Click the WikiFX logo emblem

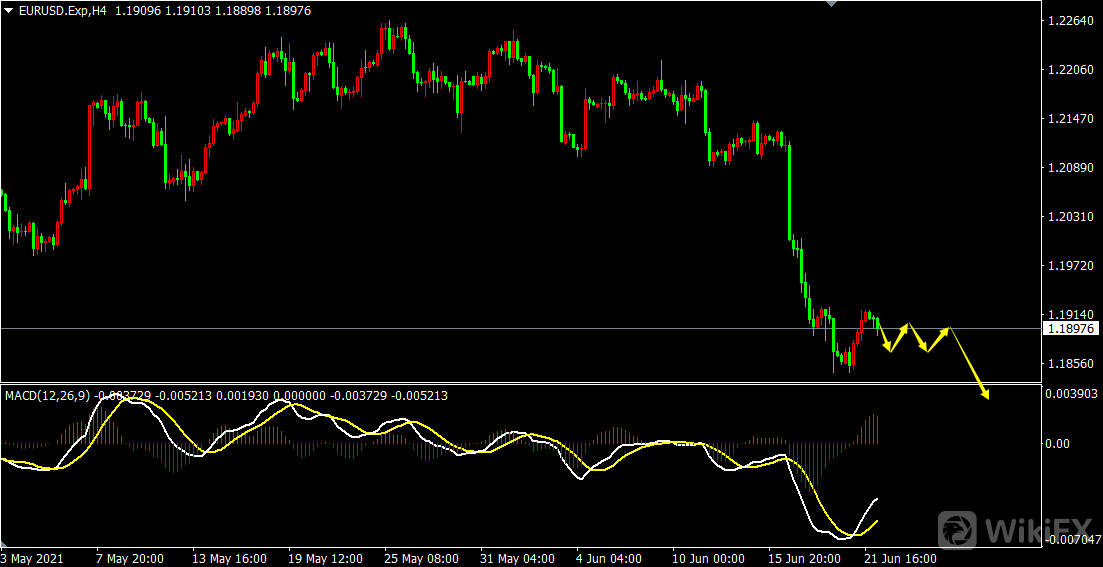tap(958, 527)
